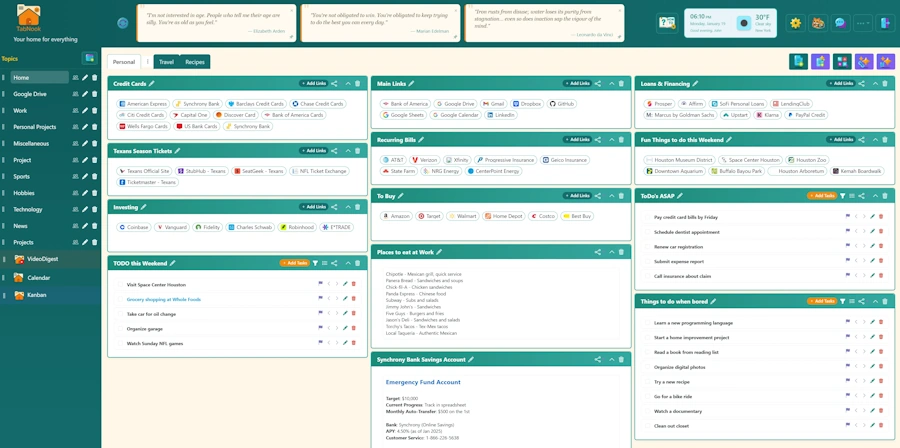Mark Submit expense report complete
The width and height of the screenshot is (900, 448).
648,262
